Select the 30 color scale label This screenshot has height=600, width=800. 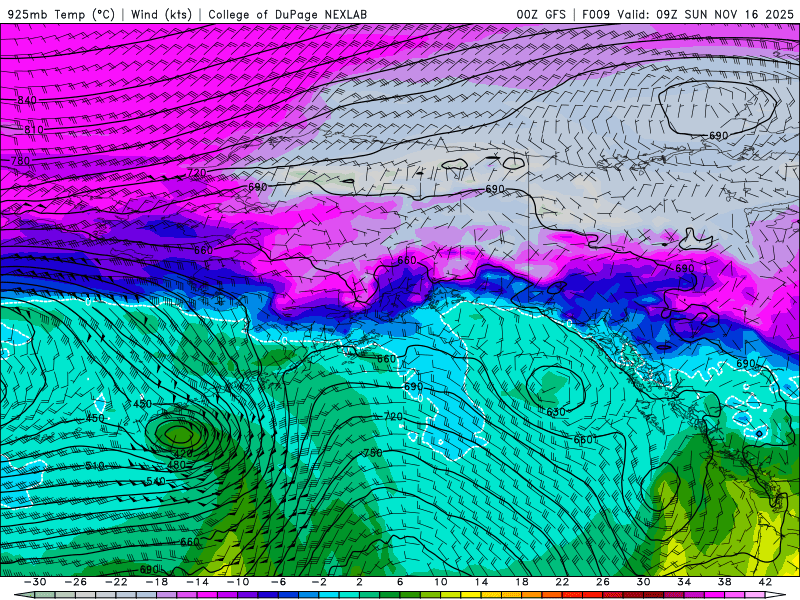(643, 582)
